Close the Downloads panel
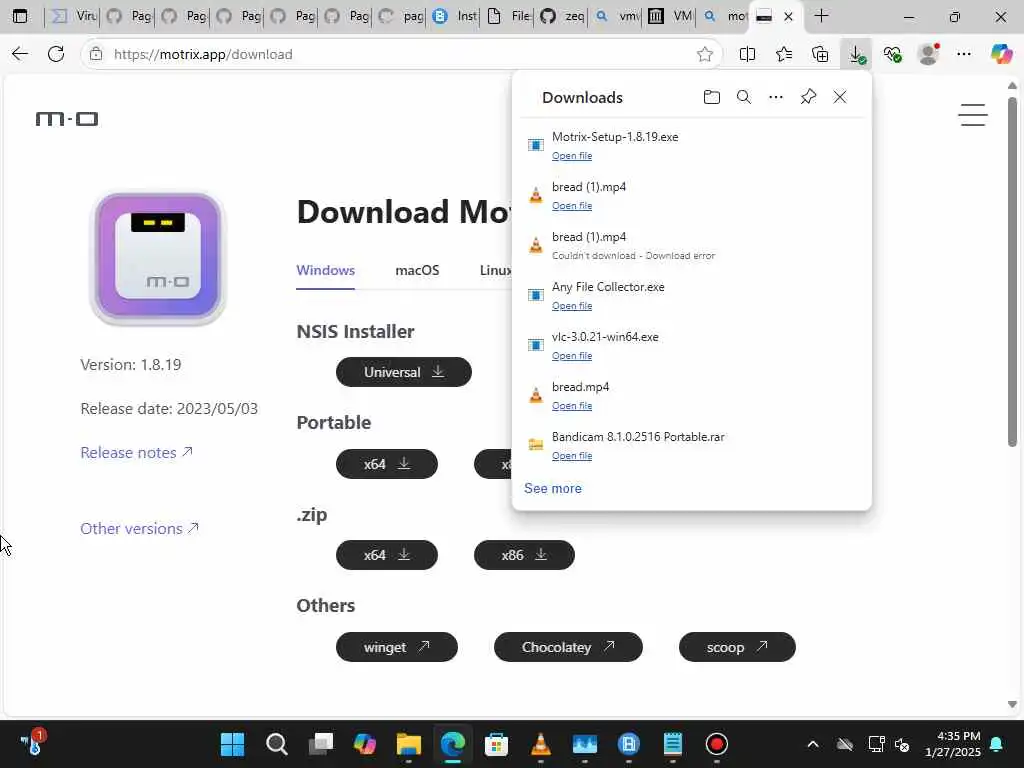The width and height of the screenshot is (1024, 768). (840, 97)
